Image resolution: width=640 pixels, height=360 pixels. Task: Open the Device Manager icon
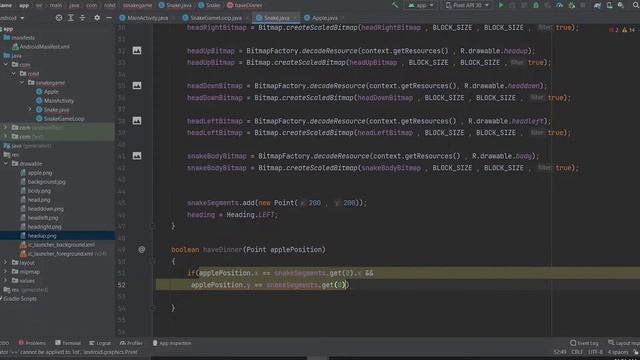(609, 5)
